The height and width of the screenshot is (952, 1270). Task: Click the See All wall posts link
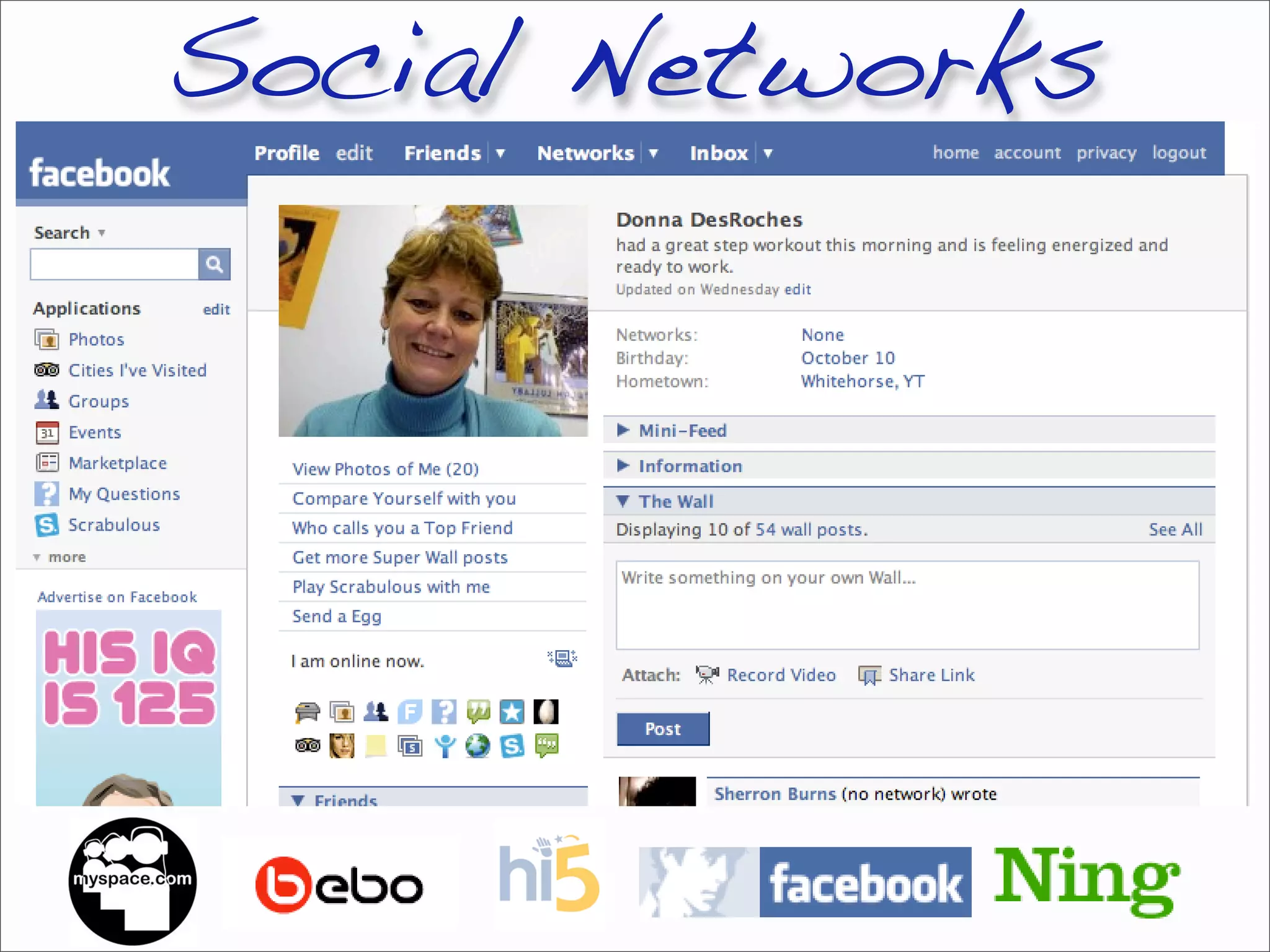(x=1175, y=529)
